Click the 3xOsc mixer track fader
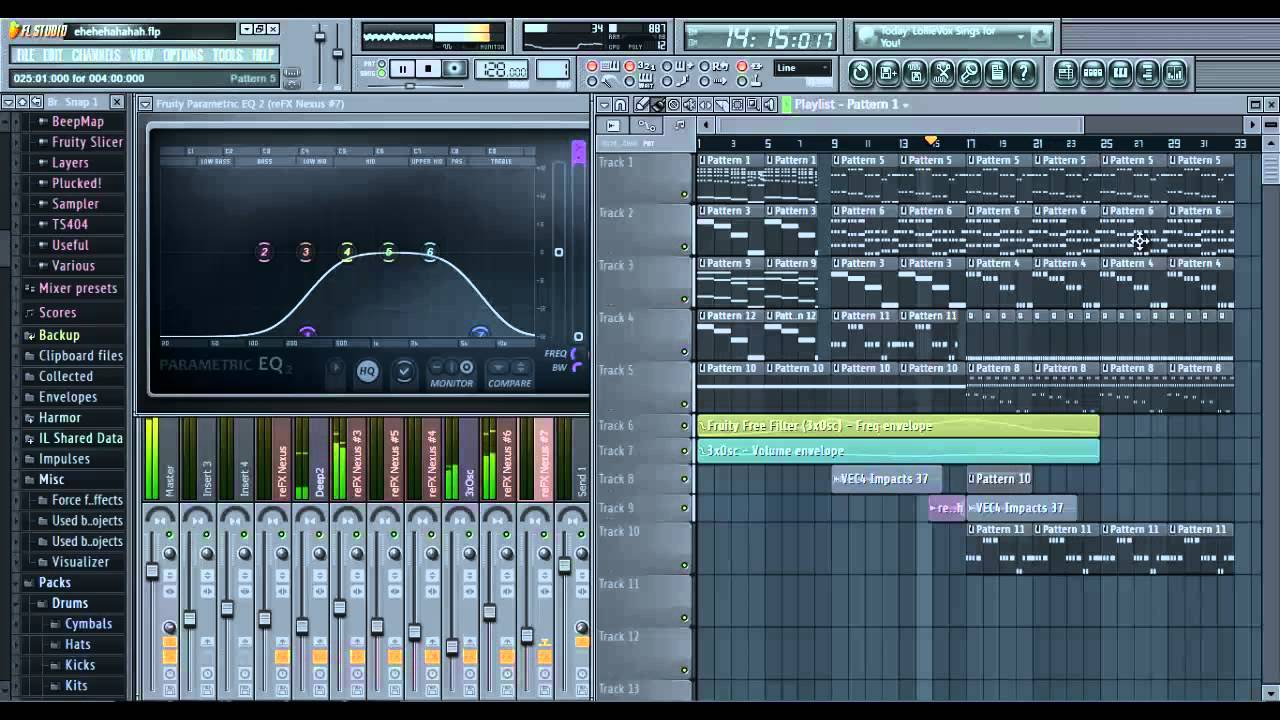Viewport: 1280px width, 720px height. click(x=452, y=647)
